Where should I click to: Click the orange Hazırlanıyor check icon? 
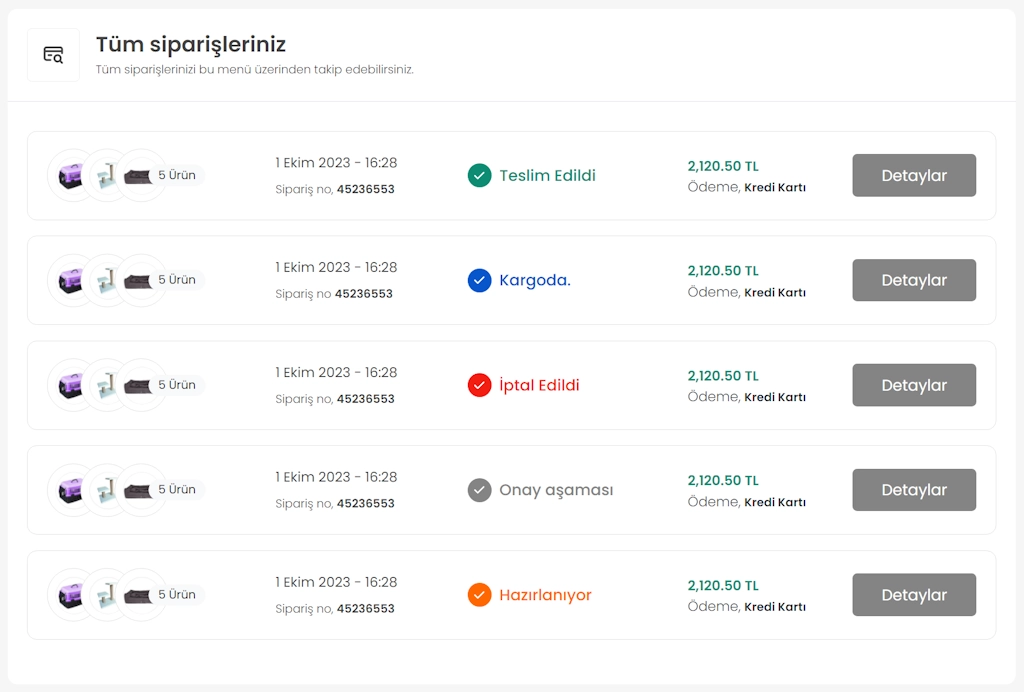pos(479,595)
